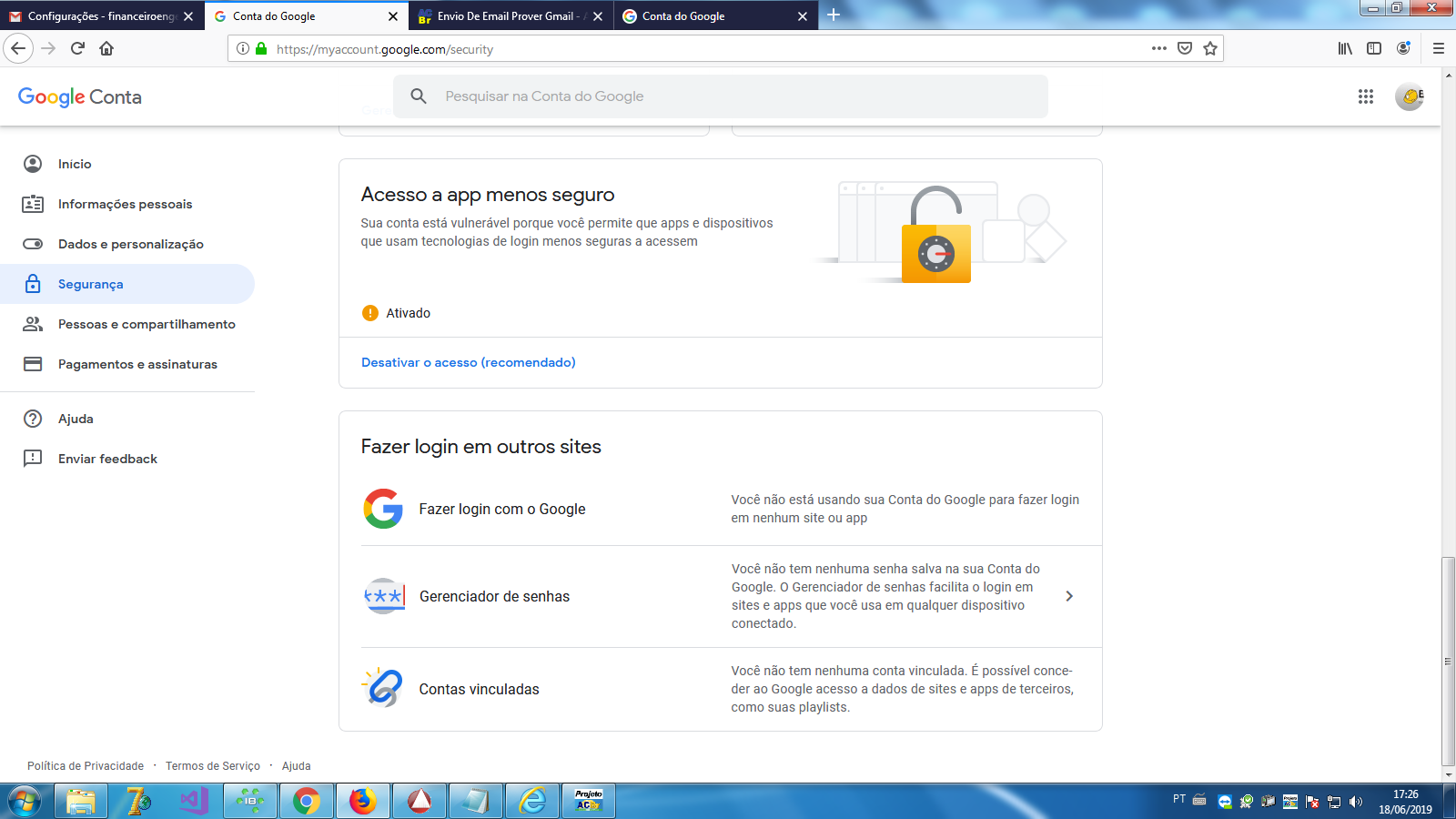This screenshot has height=819, width=1456.
Task: Open Firefox account icon in toolbar
Action: [x=1403, y=48]
